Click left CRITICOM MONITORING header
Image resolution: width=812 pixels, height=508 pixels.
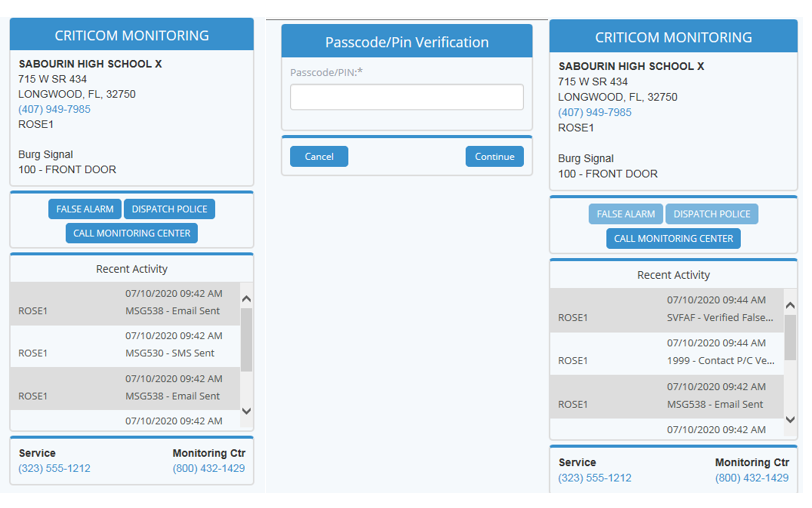(132, 35)
